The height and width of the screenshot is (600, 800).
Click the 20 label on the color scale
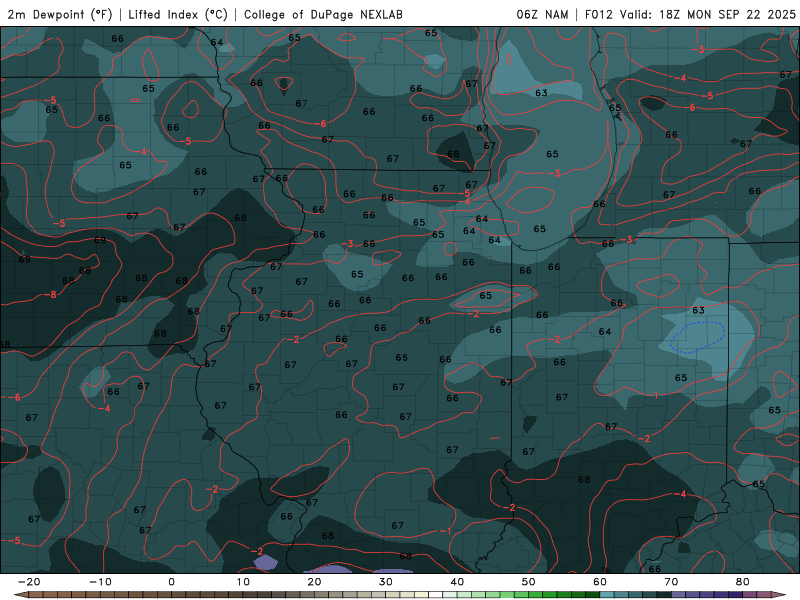point(314,582)
